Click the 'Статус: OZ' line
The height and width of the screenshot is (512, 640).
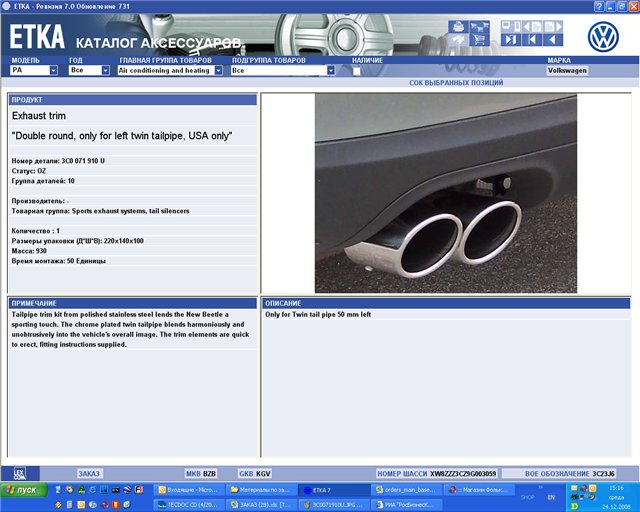[x=29, y=171]
